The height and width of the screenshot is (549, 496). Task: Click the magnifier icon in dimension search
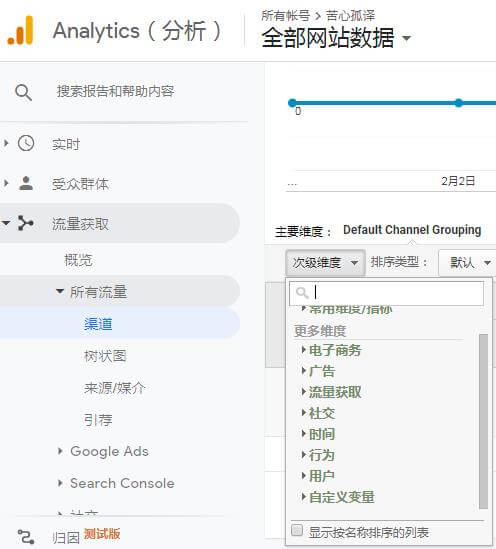coord(302,292)
